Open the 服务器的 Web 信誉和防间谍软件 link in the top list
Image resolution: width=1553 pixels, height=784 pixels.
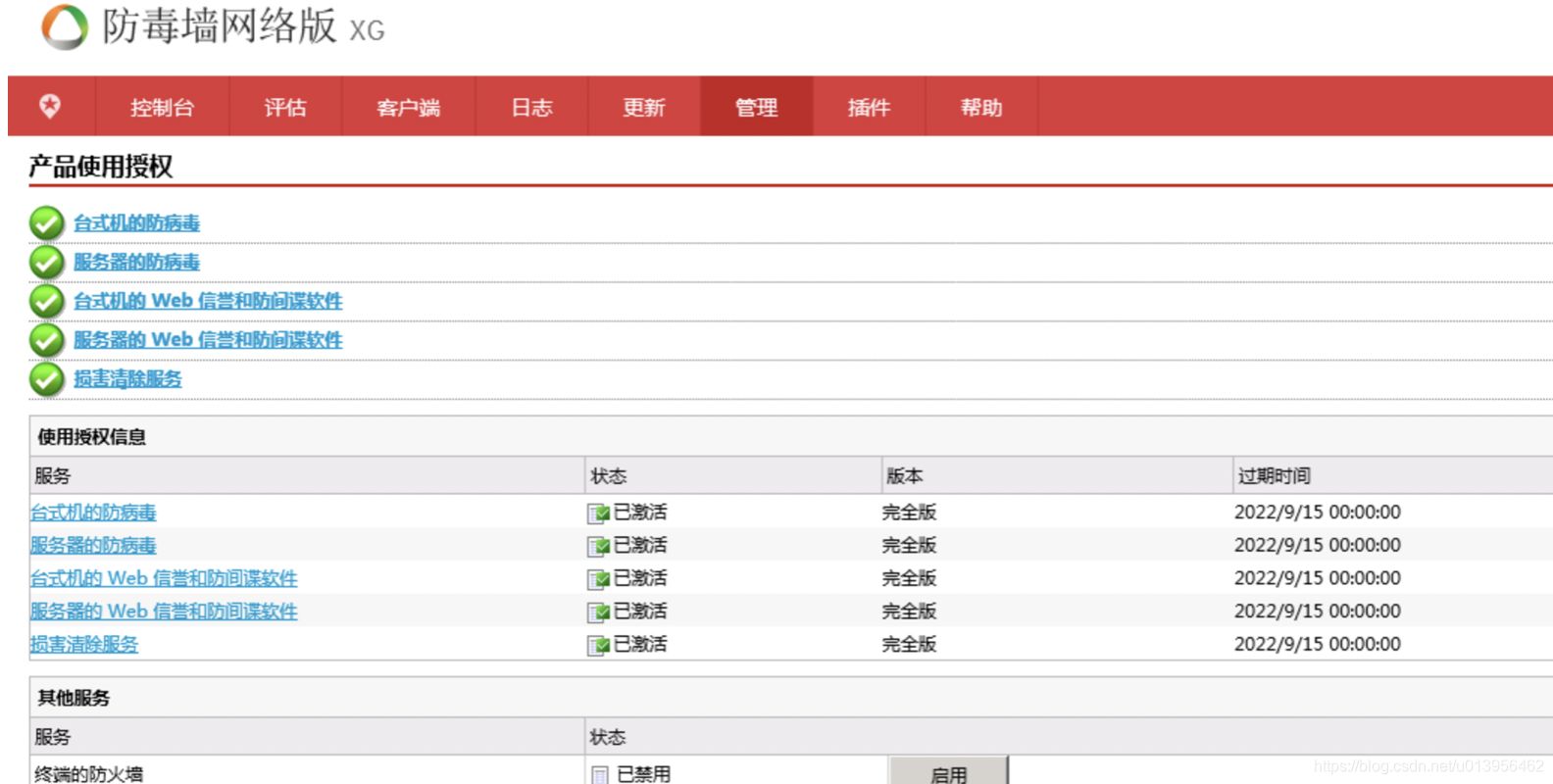coord(208,339)
